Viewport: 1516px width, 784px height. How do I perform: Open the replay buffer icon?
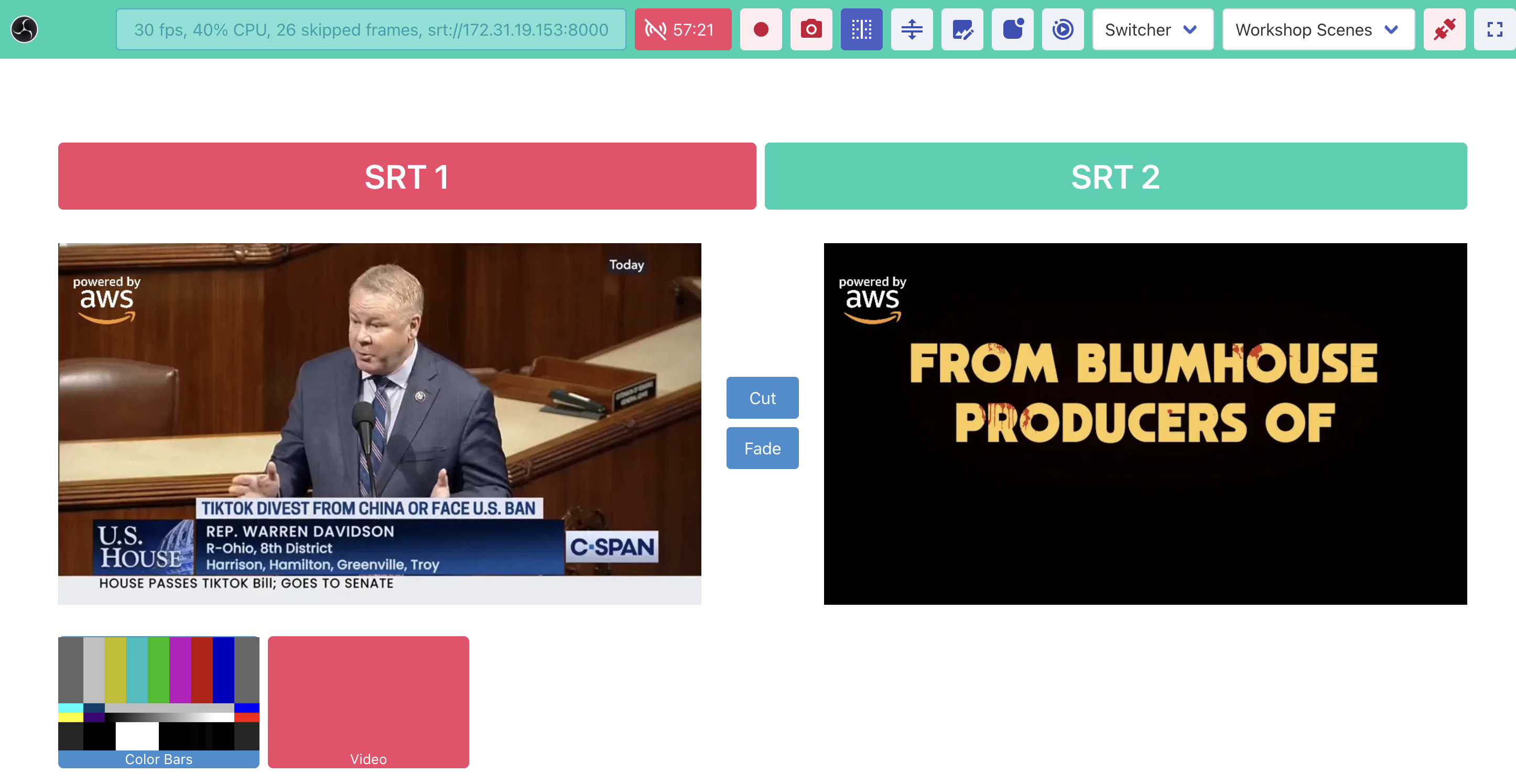pos(1062,29)
